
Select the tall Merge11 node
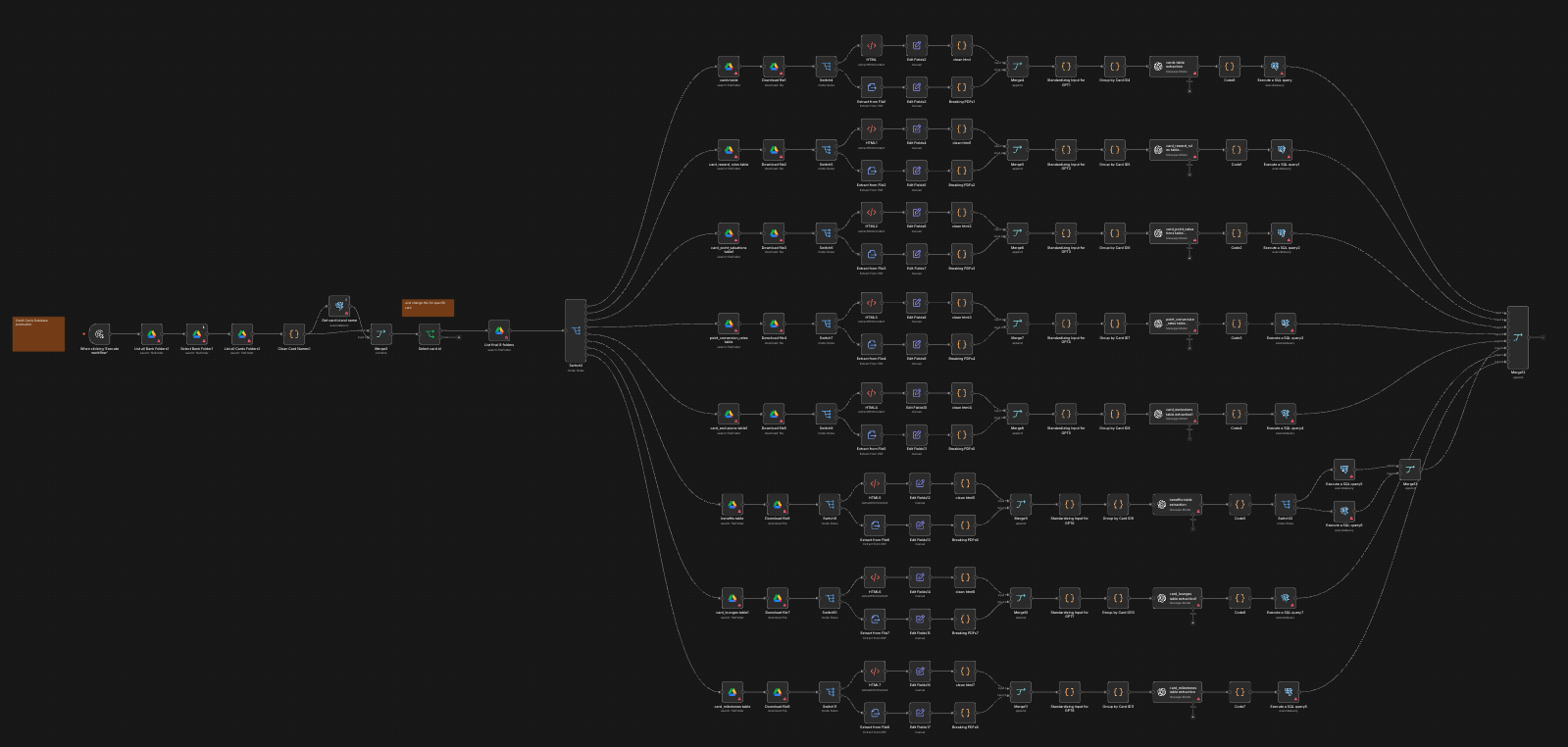click(x=1518, y=337)
